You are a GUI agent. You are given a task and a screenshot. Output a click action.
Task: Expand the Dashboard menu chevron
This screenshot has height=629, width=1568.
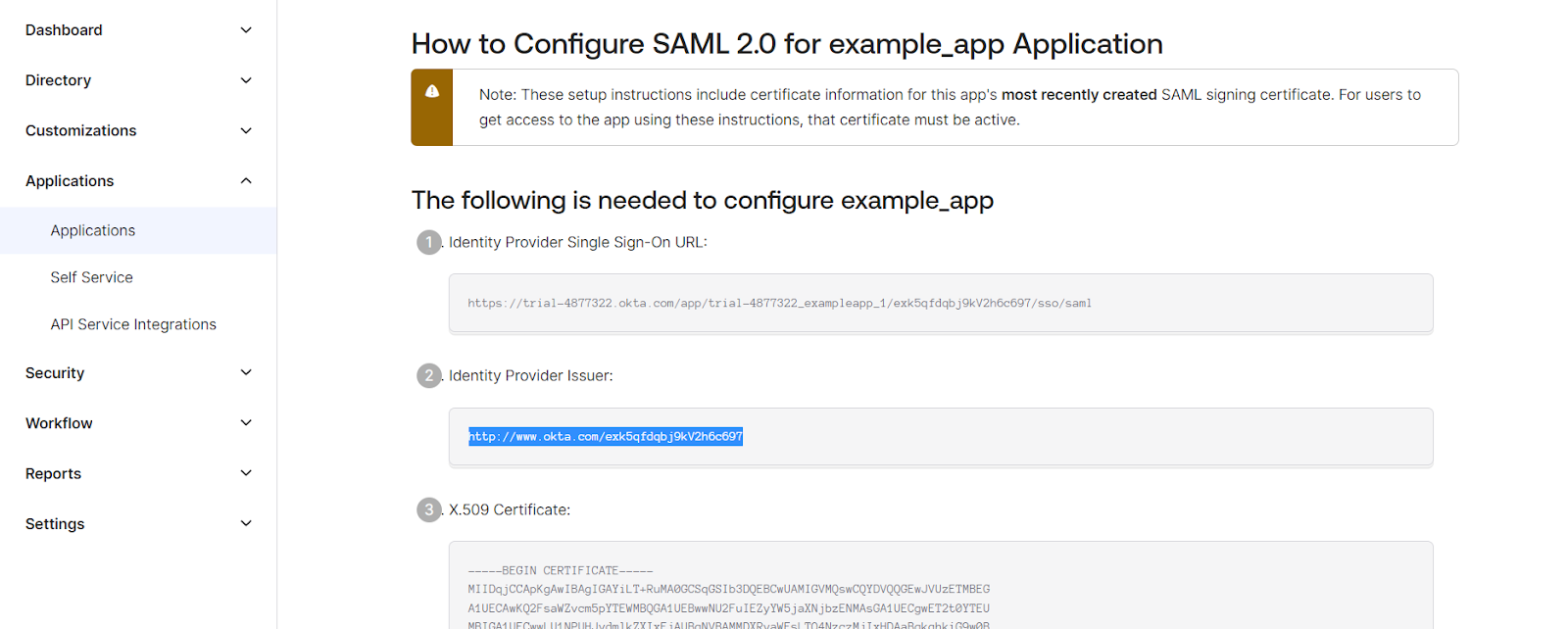[246, 30]
